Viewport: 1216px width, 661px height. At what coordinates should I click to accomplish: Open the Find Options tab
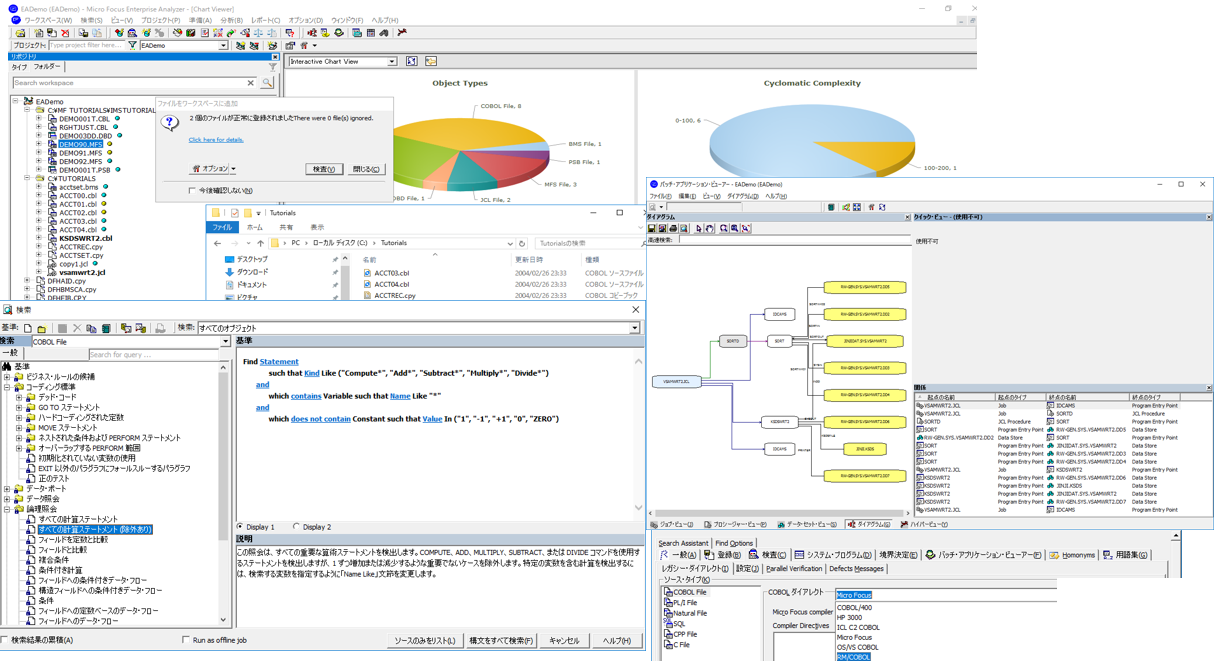(734, 543)
